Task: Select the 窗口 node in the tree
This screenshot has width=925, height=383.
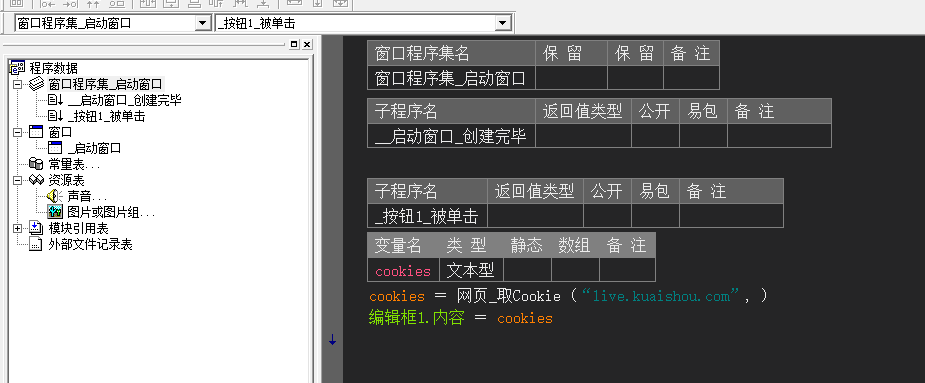Action: point(60,132)
